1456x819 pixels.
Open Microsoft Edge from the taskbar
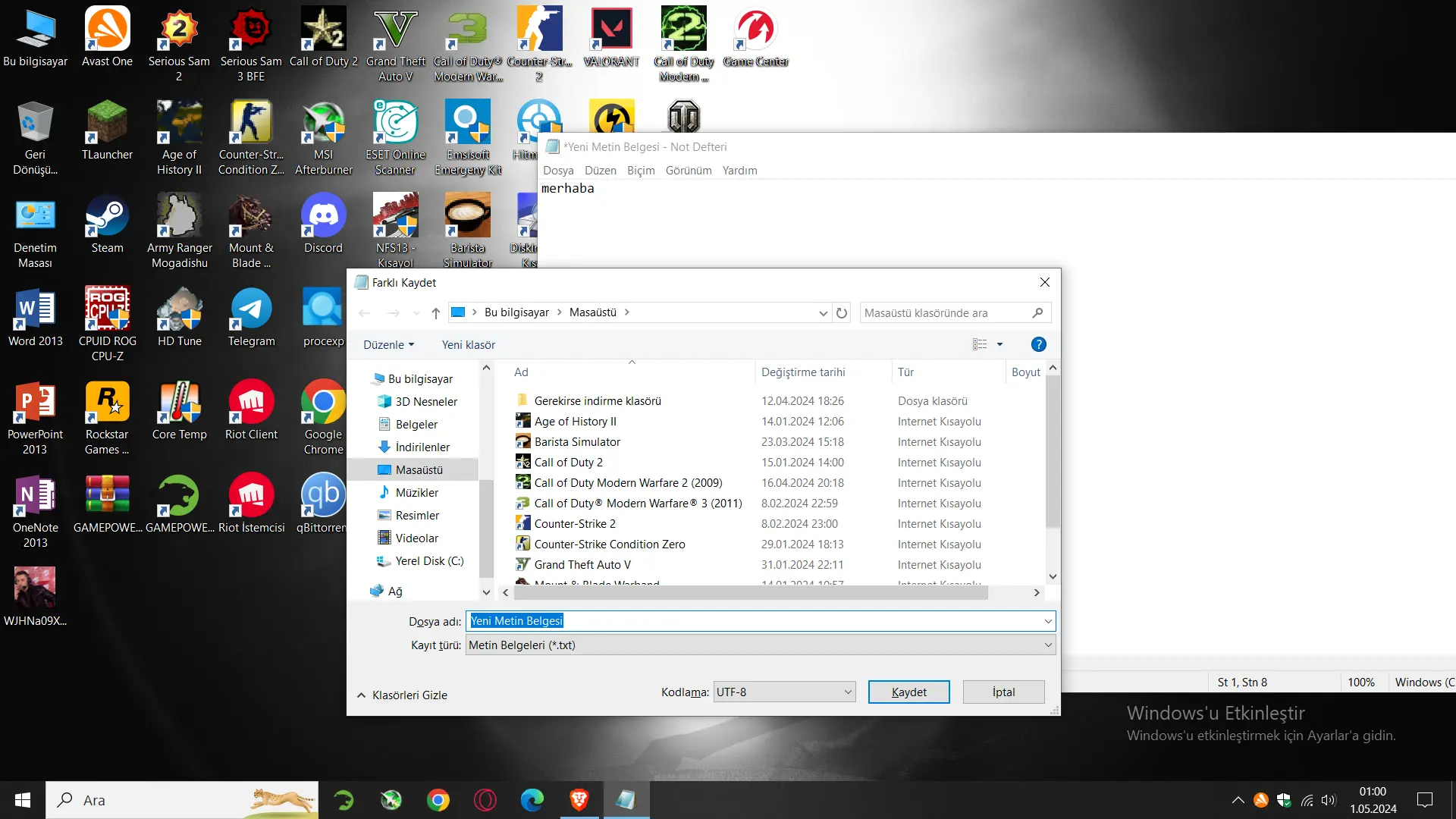(x=532, y=800)
